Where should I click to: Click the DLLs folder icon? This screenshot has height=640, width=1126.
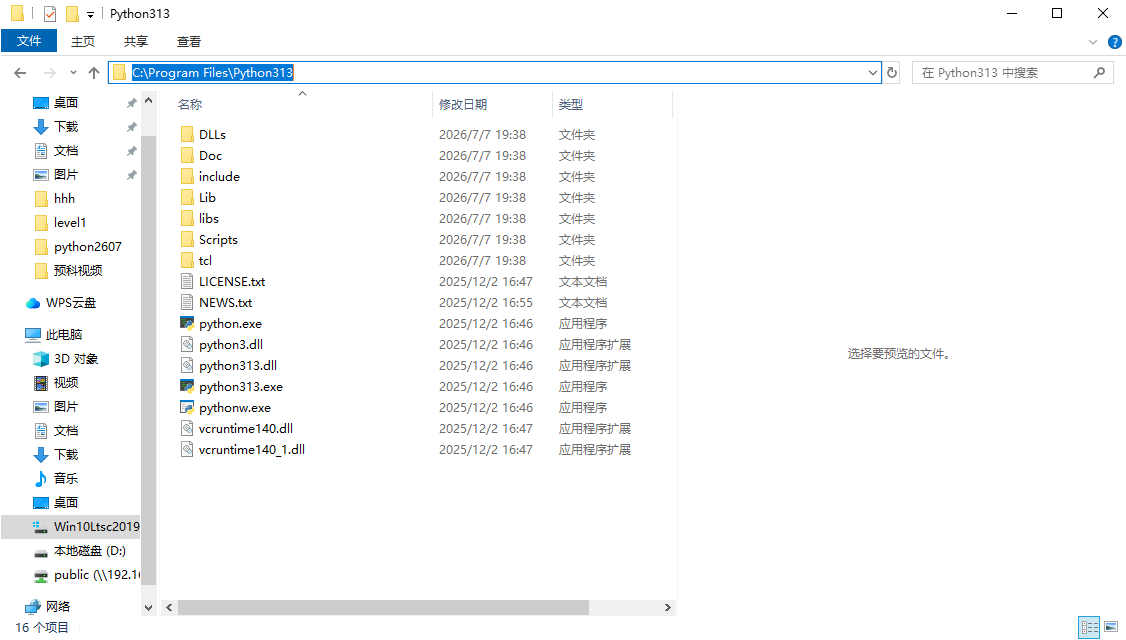(x=187, y=134)
